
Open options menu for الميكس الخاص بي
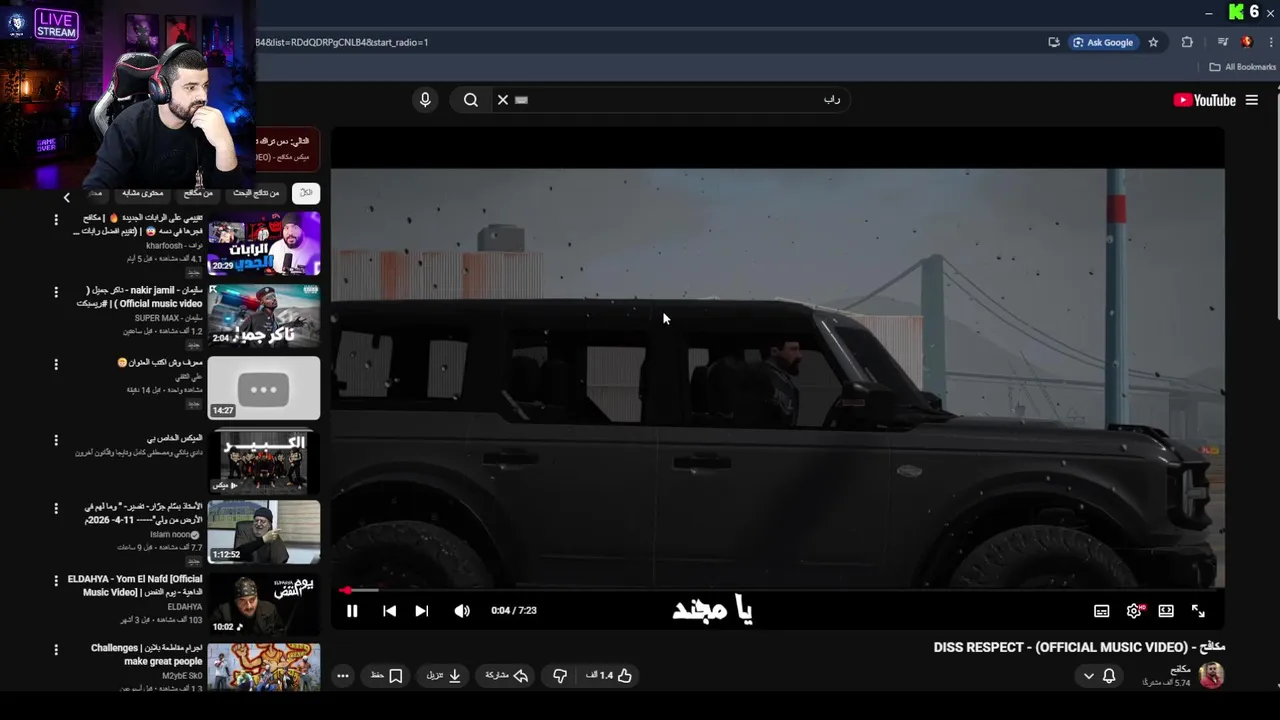tap(56, 440)
